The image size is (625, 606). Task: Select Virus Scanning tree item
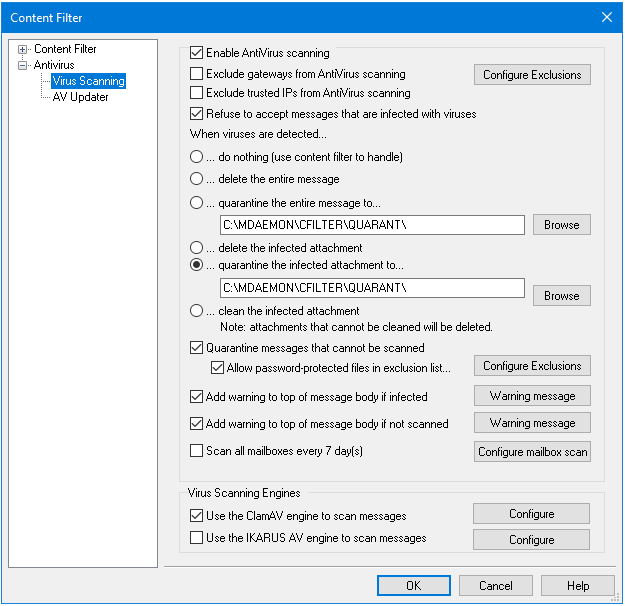tap(88, 81)
